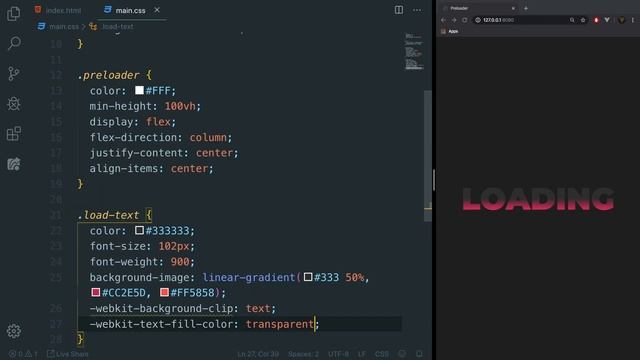Screen dimensions: 640x360
Task: Click the browser profile avatar
Action: pos(622,20)
